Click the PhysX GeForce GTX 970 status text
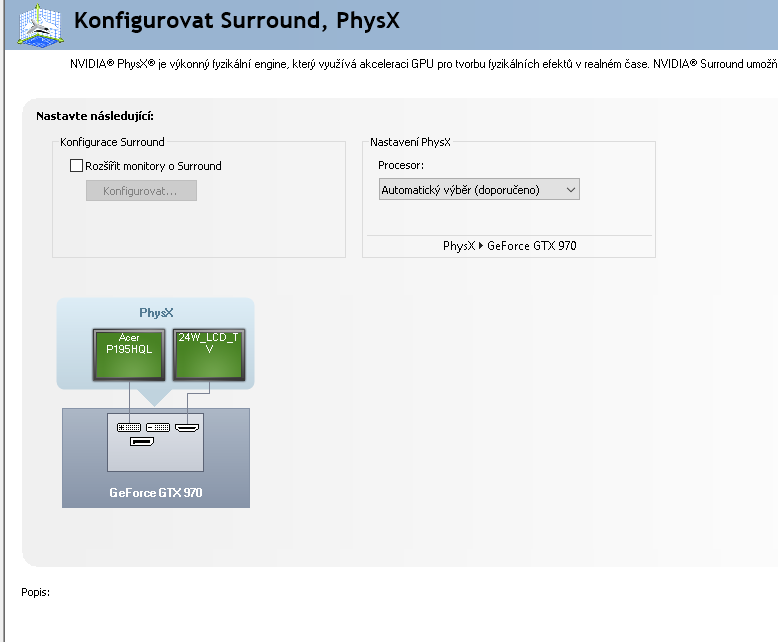Screen dimensions: 778x642 coord(510,246)
